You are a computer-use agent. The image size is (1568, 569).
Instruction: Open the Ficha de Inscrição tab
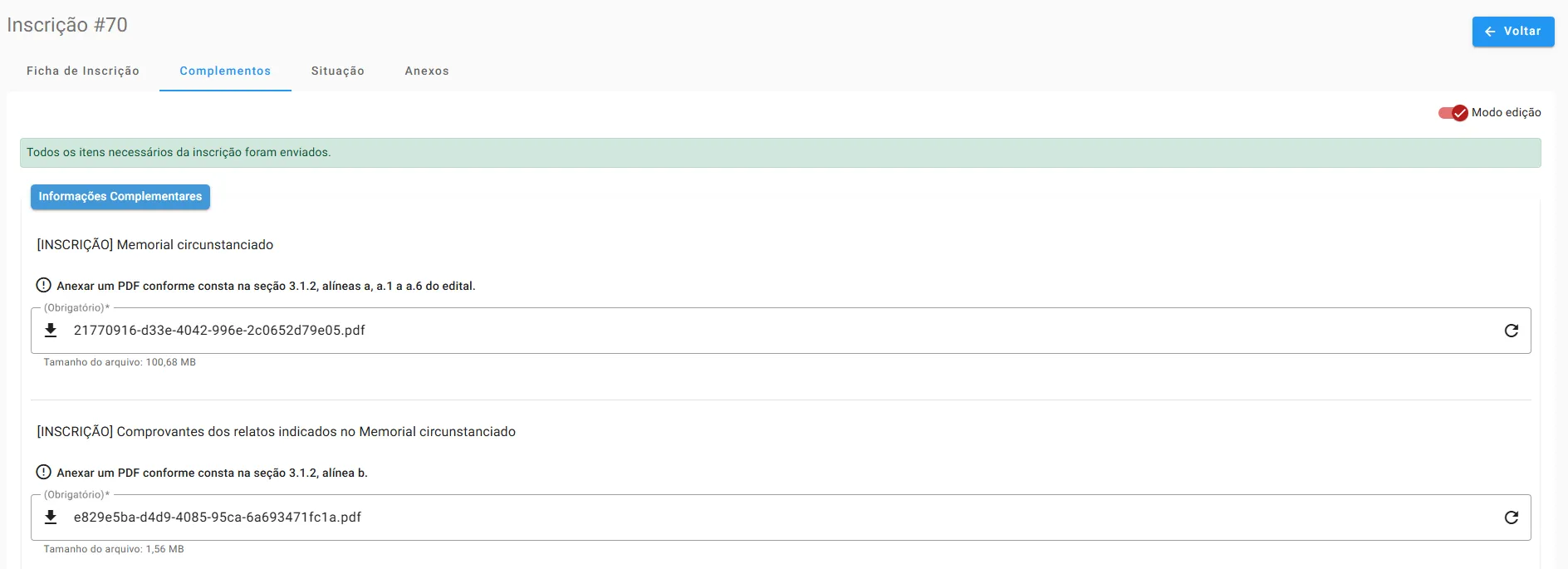[x=83, y=71]
